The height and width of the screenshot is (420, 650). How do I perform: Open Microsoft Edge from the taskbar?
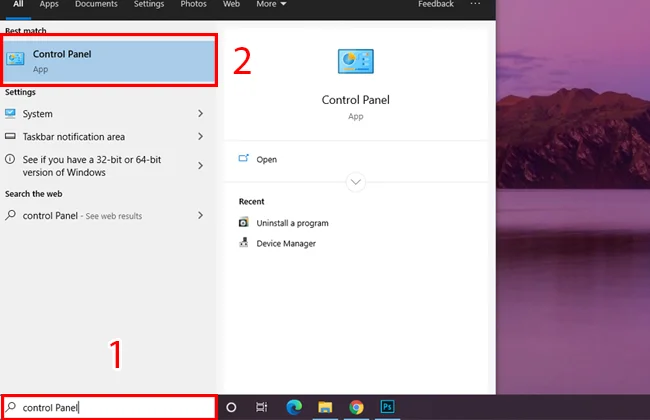(x=294, y=407)
